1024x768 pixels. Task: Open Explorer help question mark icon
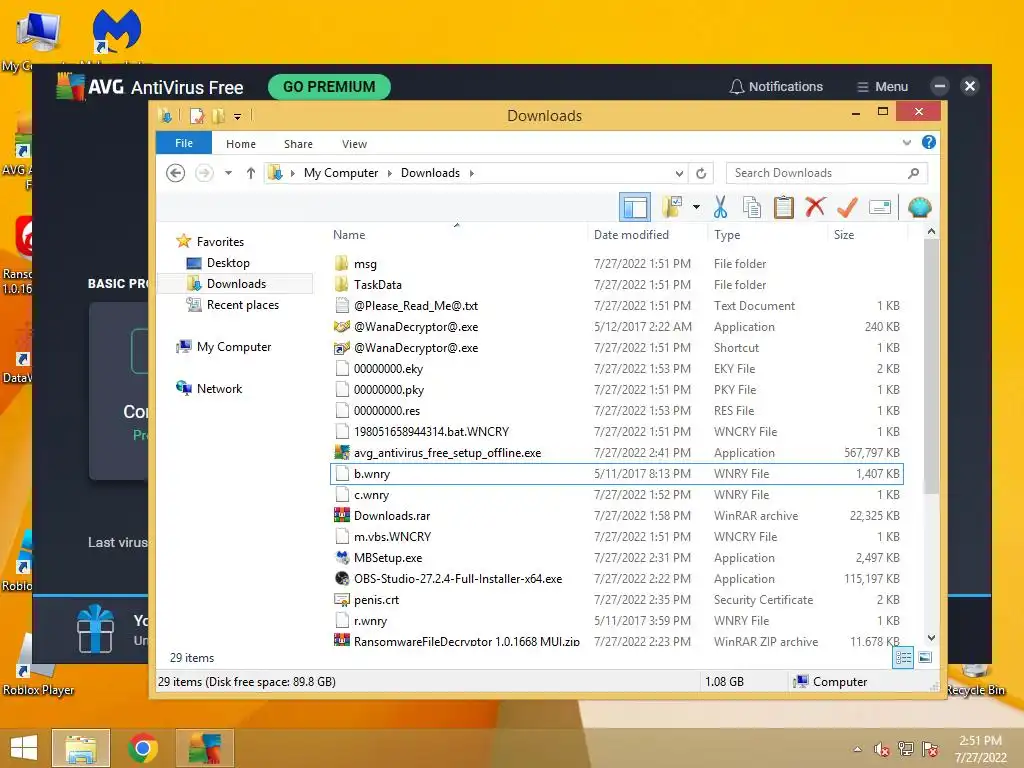(x=929, y=142)
